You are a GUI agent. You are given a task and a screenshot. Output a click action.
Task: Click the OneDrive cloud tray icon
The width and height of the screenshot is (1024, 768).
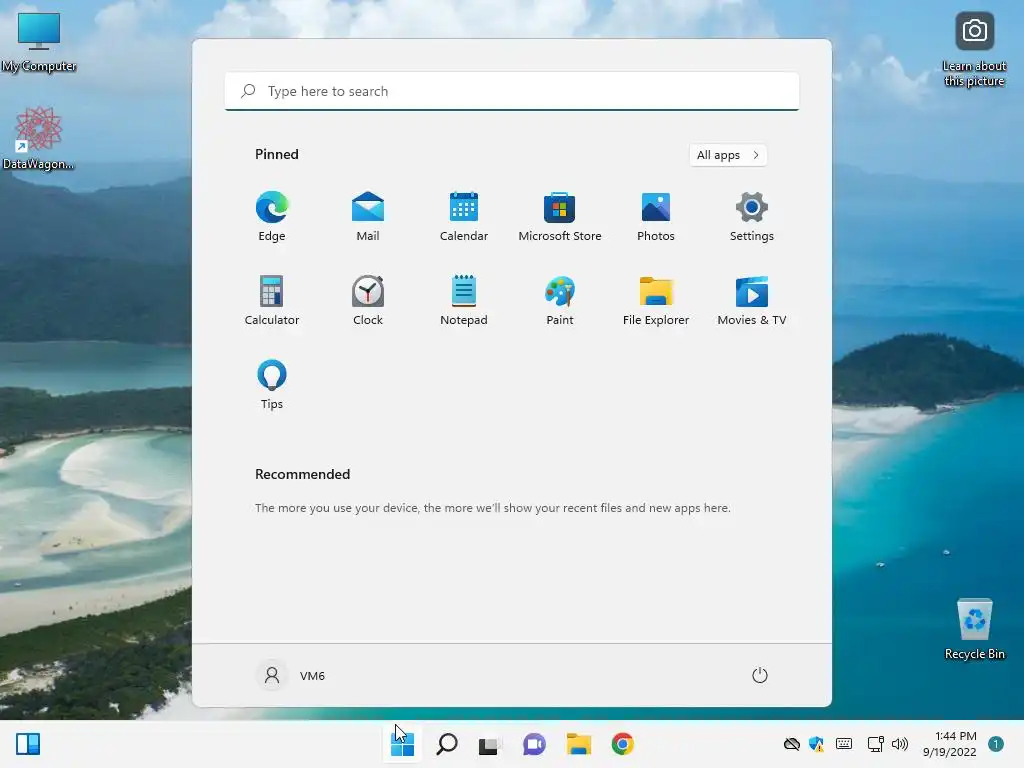(792, 744)
